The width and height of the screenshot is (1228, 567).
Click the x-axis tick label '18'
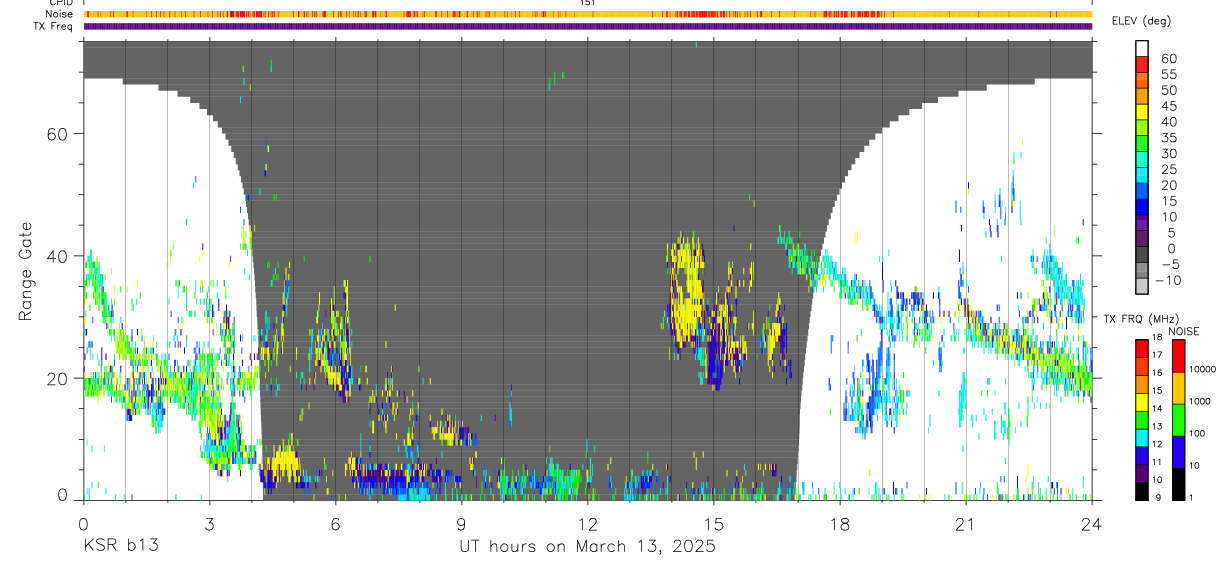tap(840, 524)
